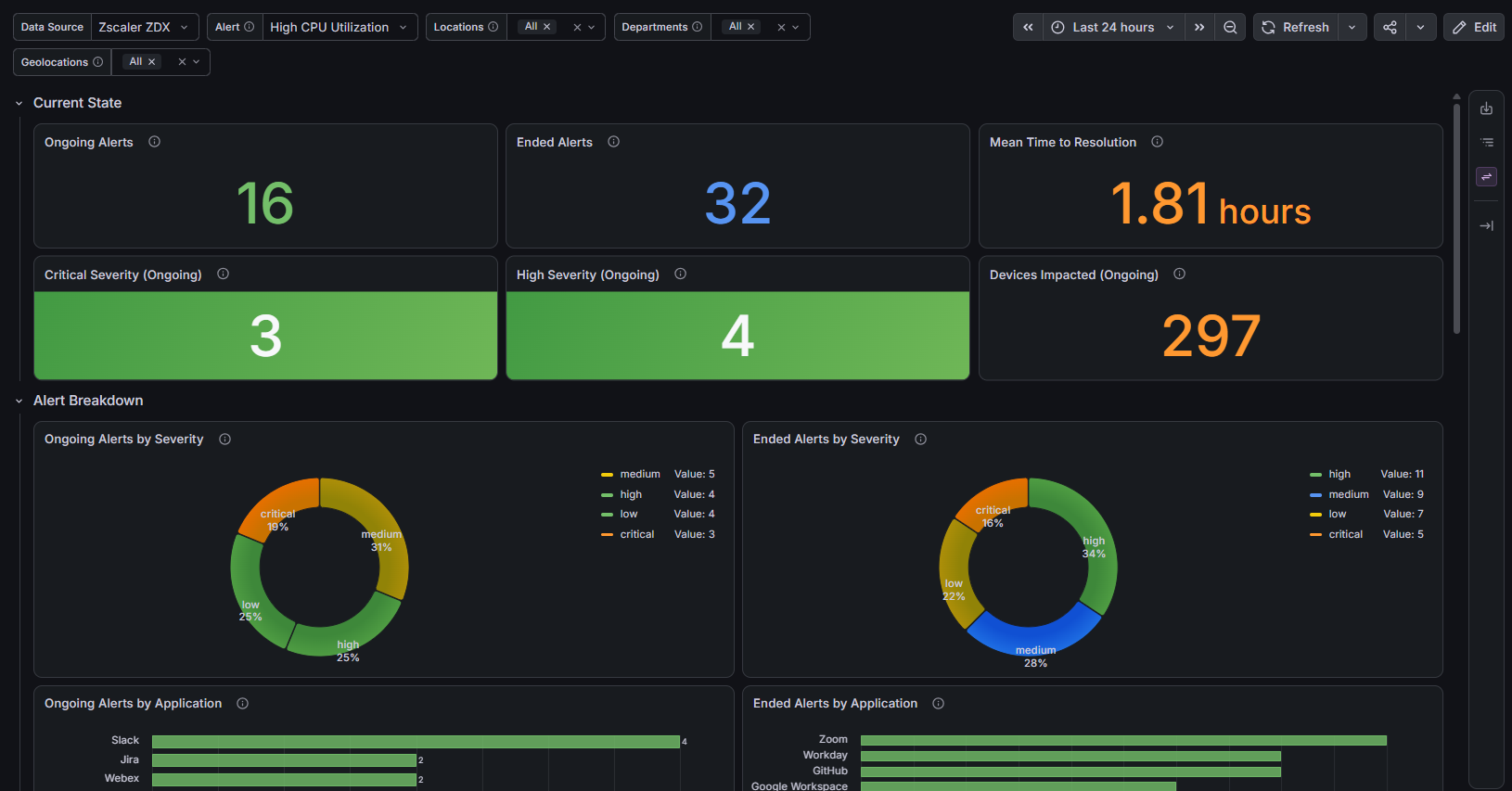Show info for Critical Severity (Ongoing) panel
The image size is (1512, 791).
224,274
